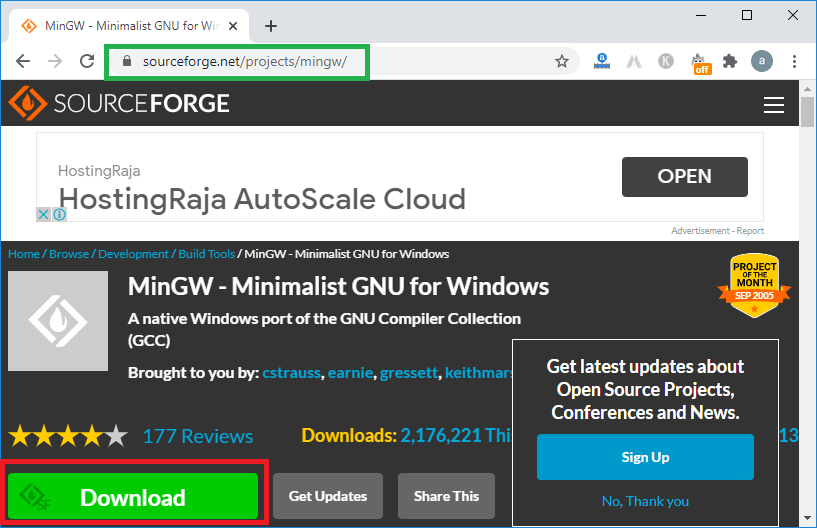Go to Development breadcrumb

point(133,254)
